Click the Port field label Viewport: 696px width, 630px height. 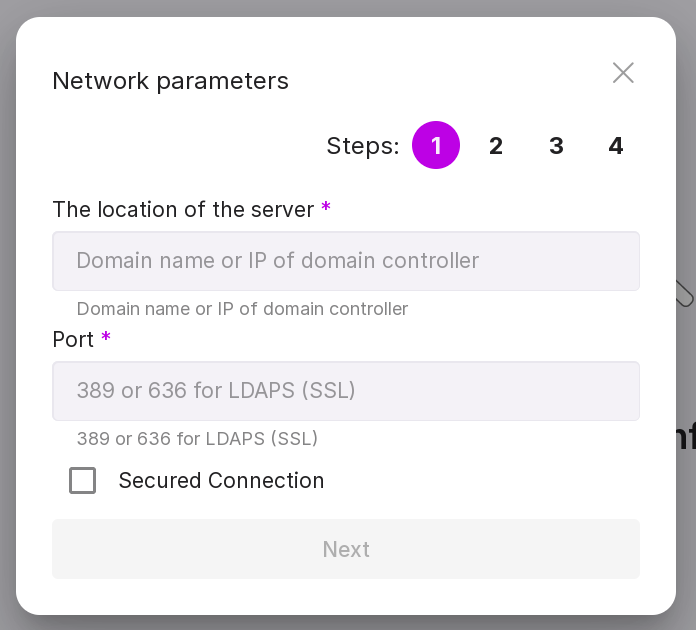tap(73, 340)
